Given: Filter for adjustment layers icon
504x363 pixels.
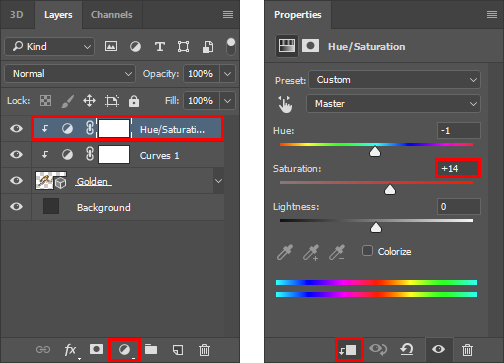Looking at the screenshot, I should (x=135, y=46).
